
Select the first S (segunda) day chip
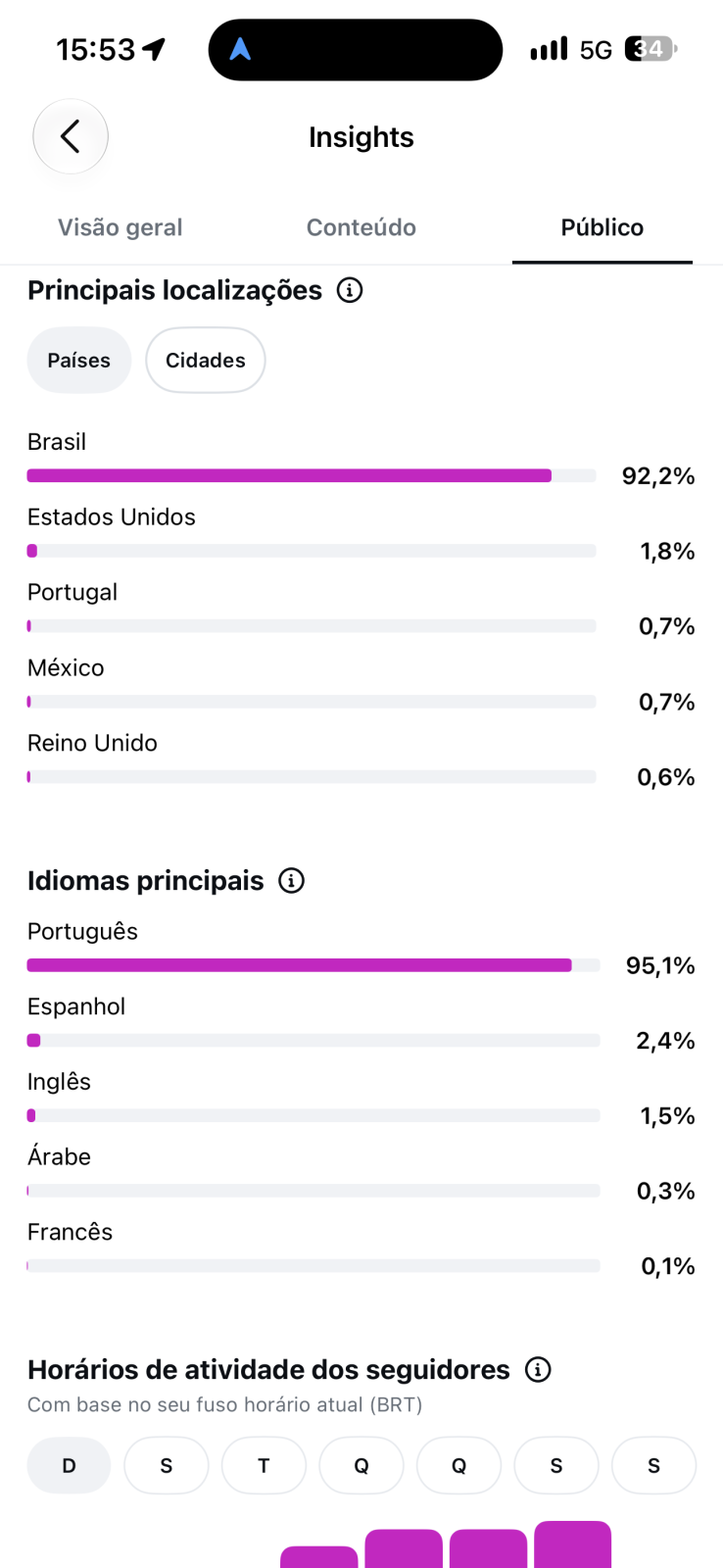[x=167, y=1465]
